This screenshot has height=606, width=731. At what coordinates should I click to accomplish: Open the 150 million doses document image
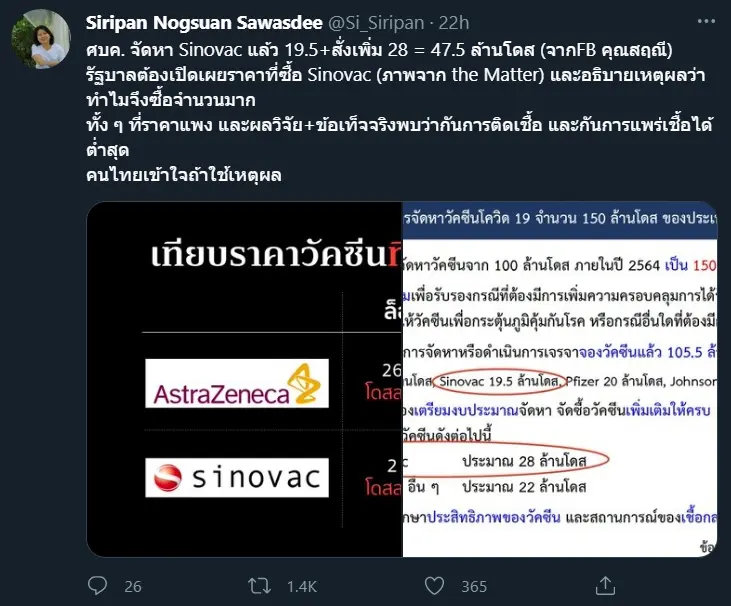(x=560, y=379)
